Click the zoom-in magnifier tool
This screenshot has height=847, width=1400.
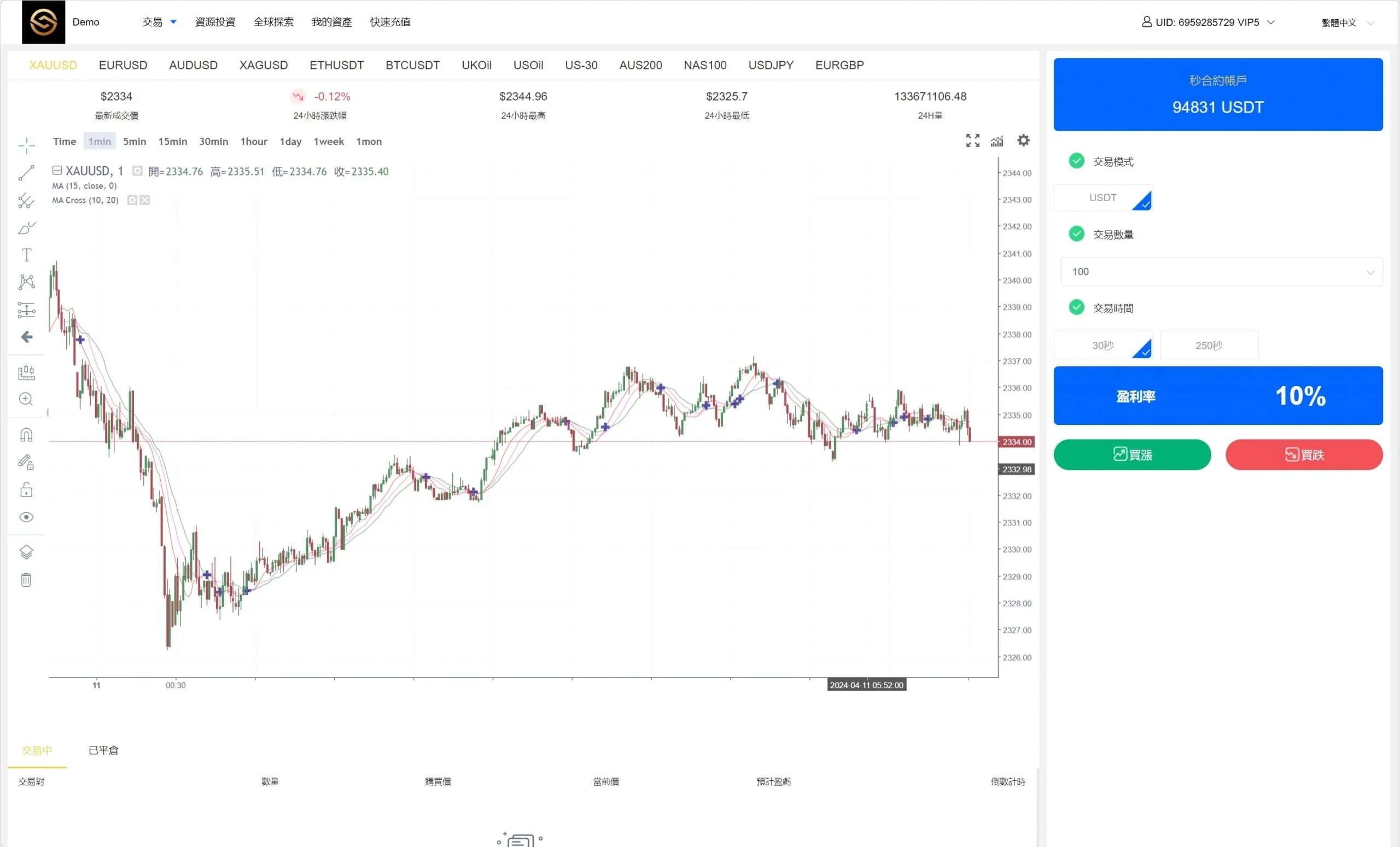pos(26,399)
